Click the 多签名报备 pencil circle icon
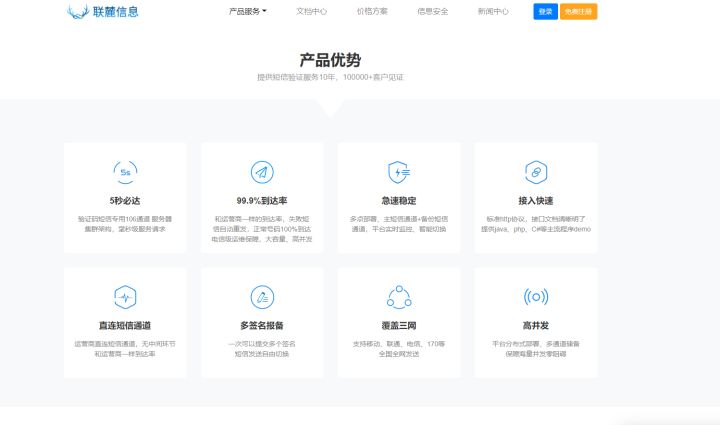Image resolution: width=720 pixels, height=425 pixels. coord(262,297)
